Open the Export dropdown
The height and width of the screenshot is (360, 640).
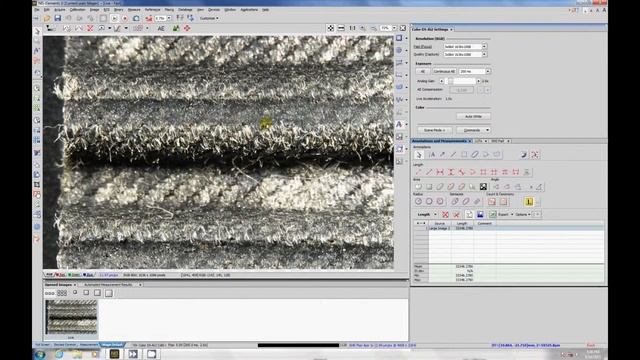505,215
